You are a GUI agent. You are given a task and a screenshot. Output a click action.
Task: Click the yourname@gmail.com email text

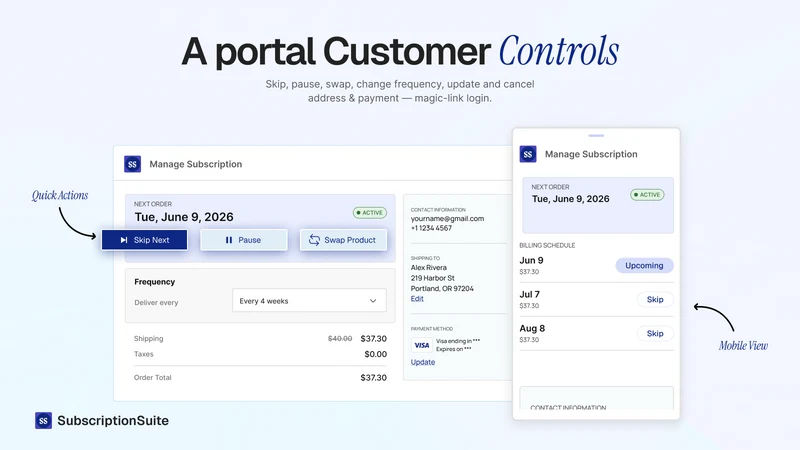click(447, 218)
